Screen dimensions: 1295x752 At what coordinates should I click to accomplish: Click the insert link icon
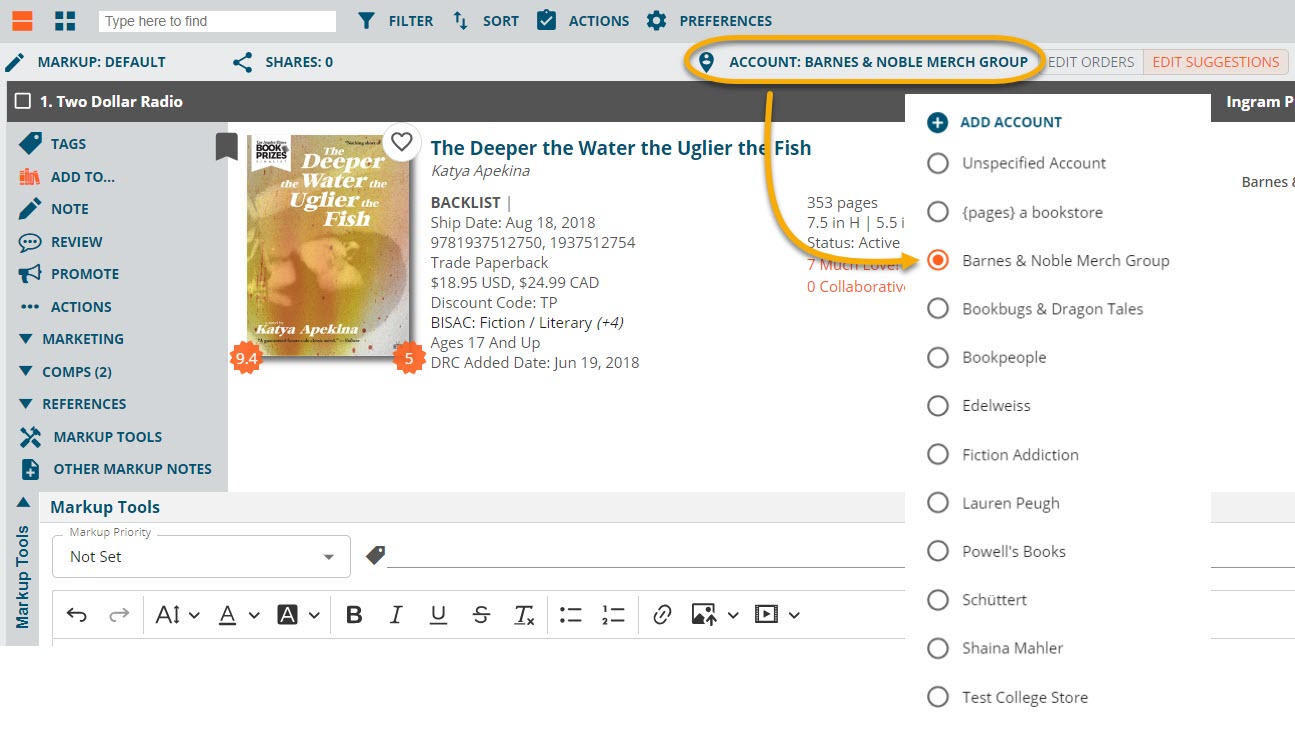(662, 615)
